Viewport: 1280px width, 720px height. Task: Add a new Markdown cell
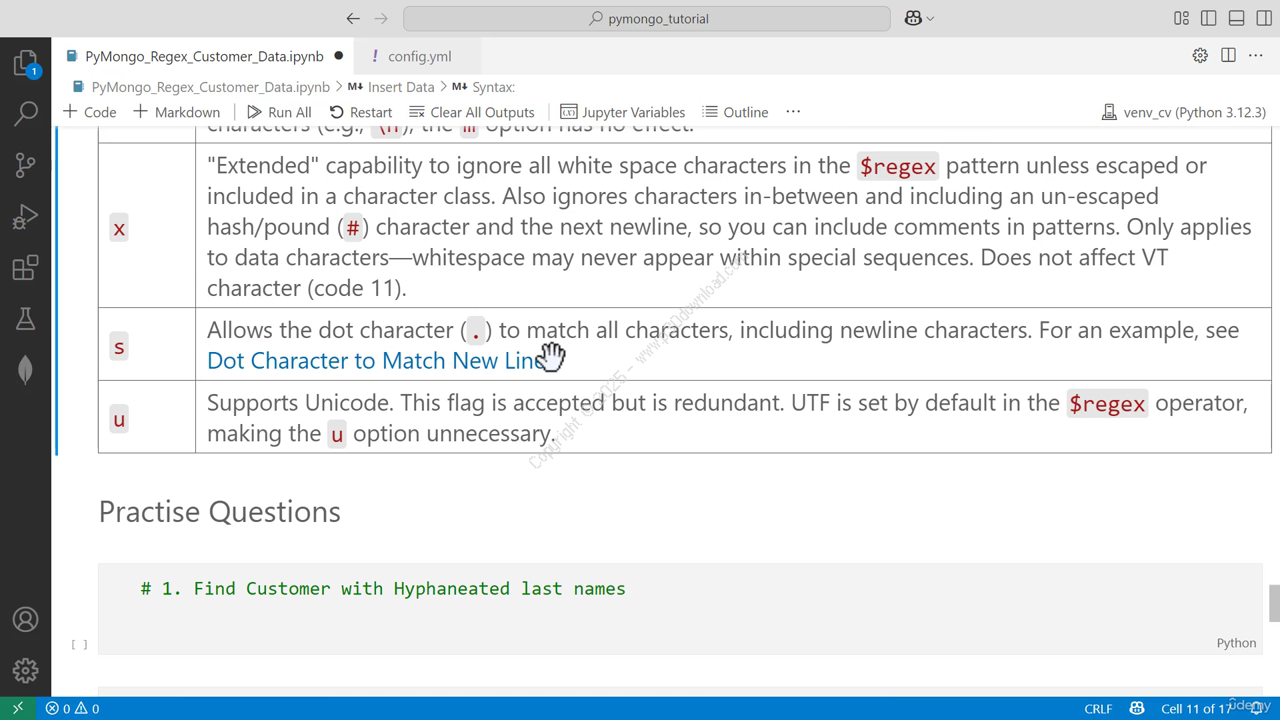point(177,112)
